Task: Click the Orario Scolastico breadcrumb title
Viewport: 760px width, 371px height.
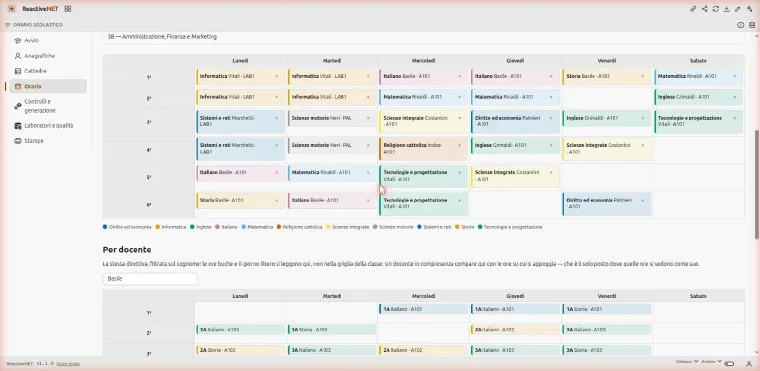Action: pos(38,25)
